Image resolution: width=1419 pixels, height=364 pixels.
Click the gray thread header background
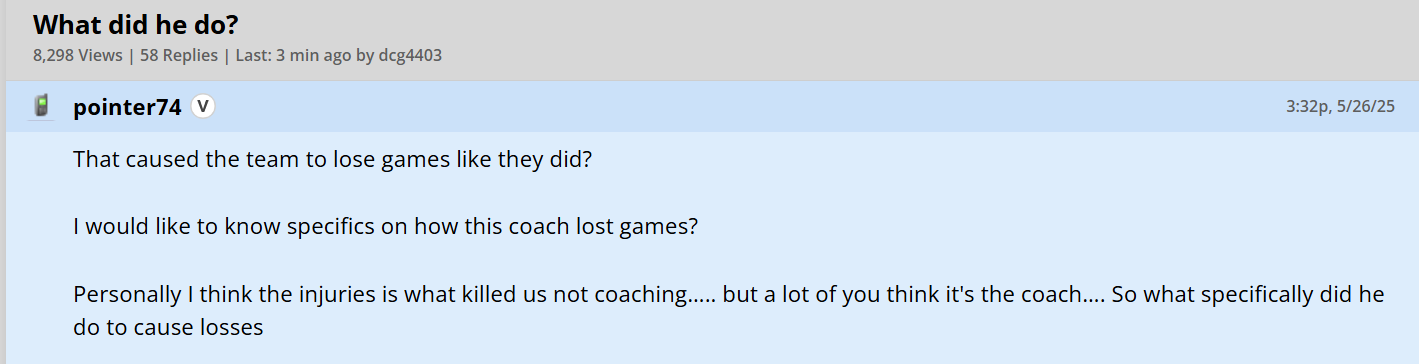[900, 40]
